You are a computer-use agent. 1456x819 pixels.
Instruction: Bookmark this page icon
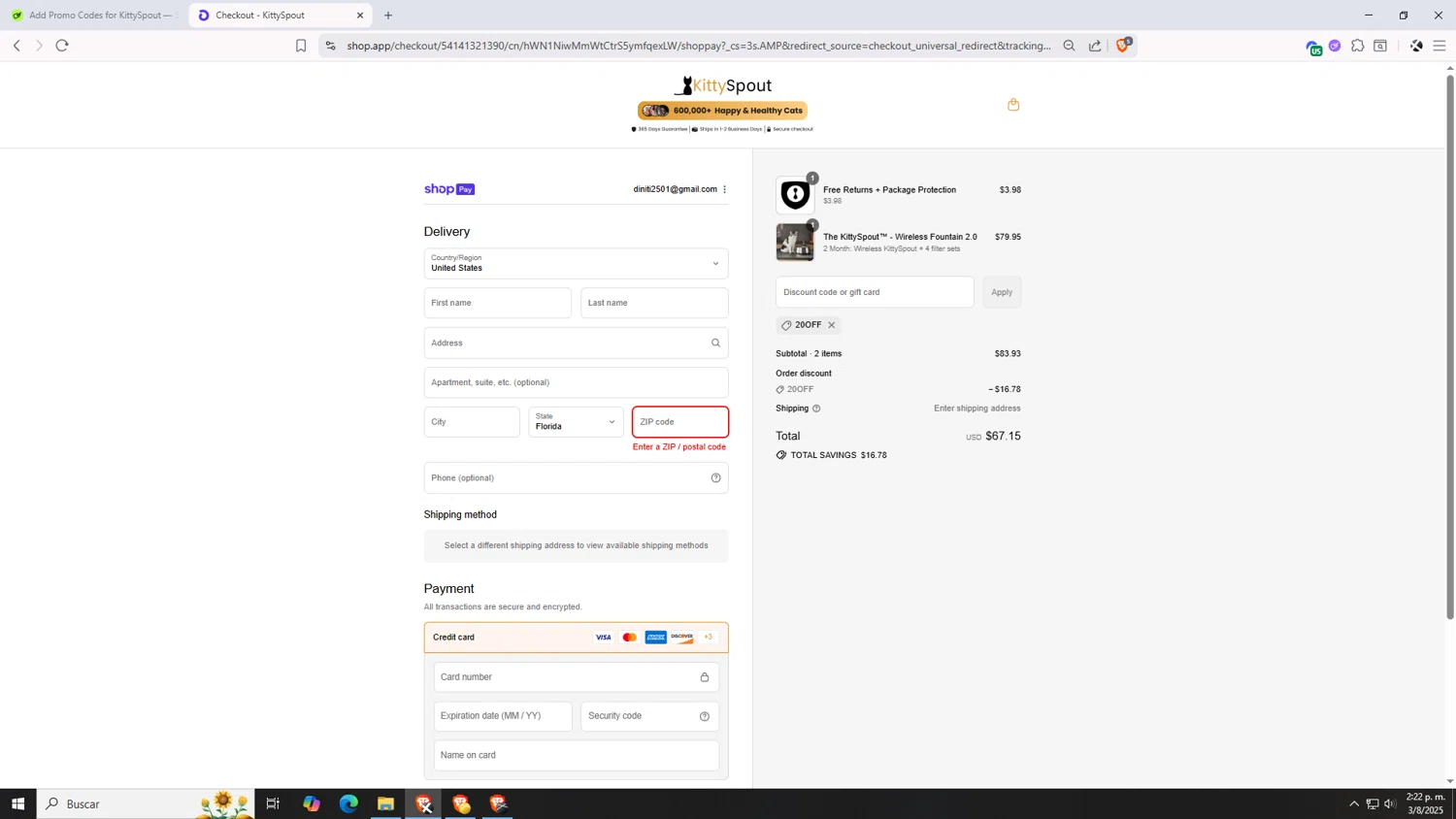301,46
